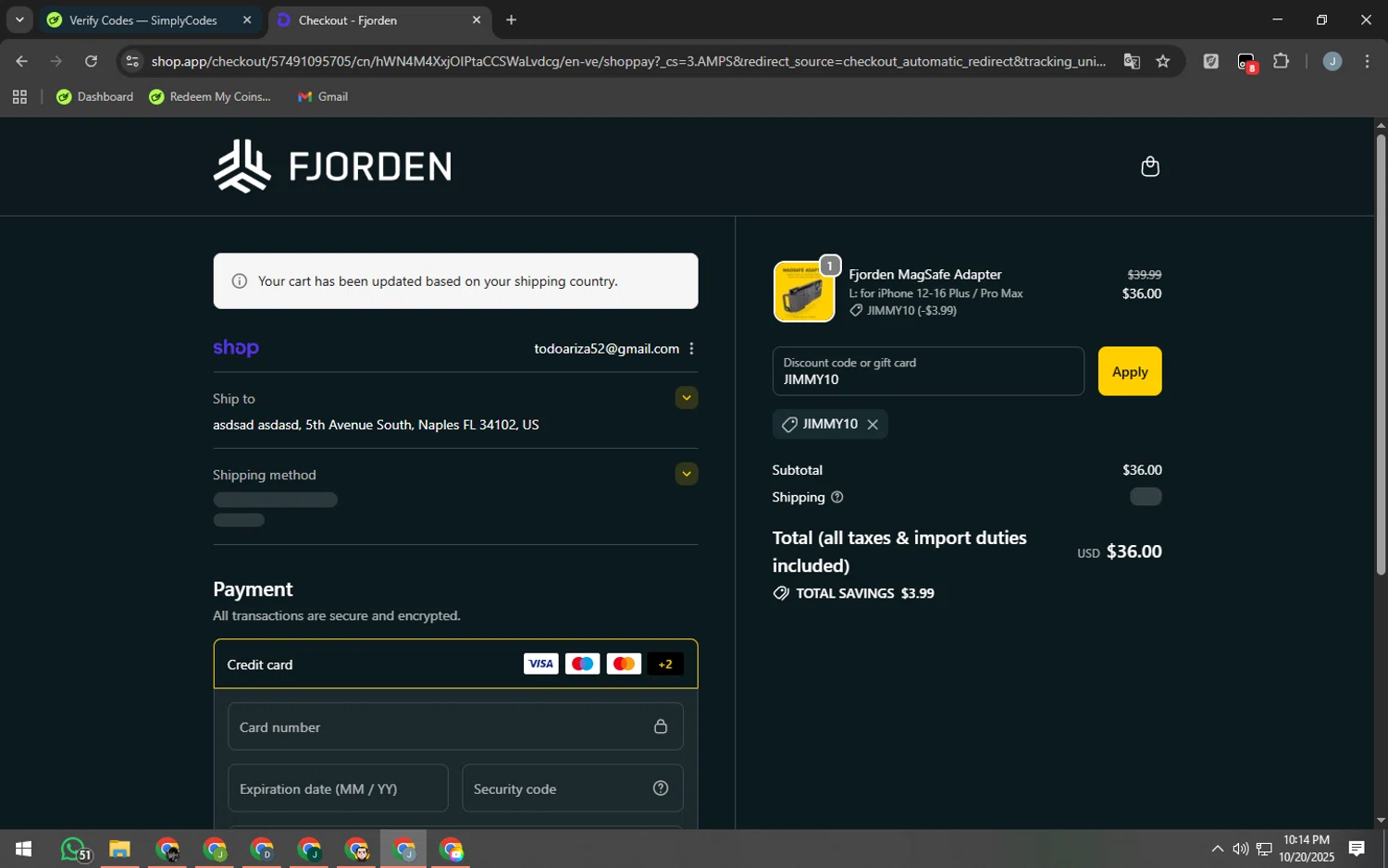Open the apps grid in bookmarks bar
The height and width of the screenshot is (868, 1388).
pos(19,97)
